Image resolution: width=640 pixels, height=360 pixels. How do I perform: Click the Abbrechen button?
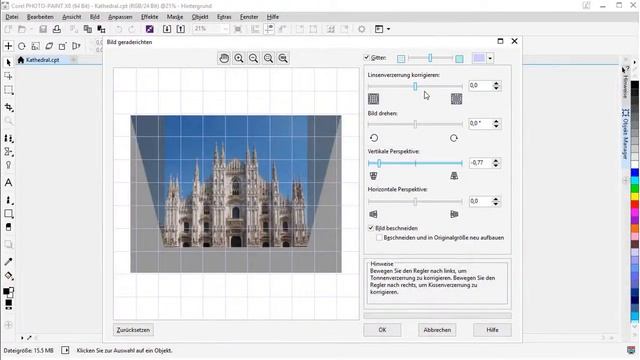(437, 330)
